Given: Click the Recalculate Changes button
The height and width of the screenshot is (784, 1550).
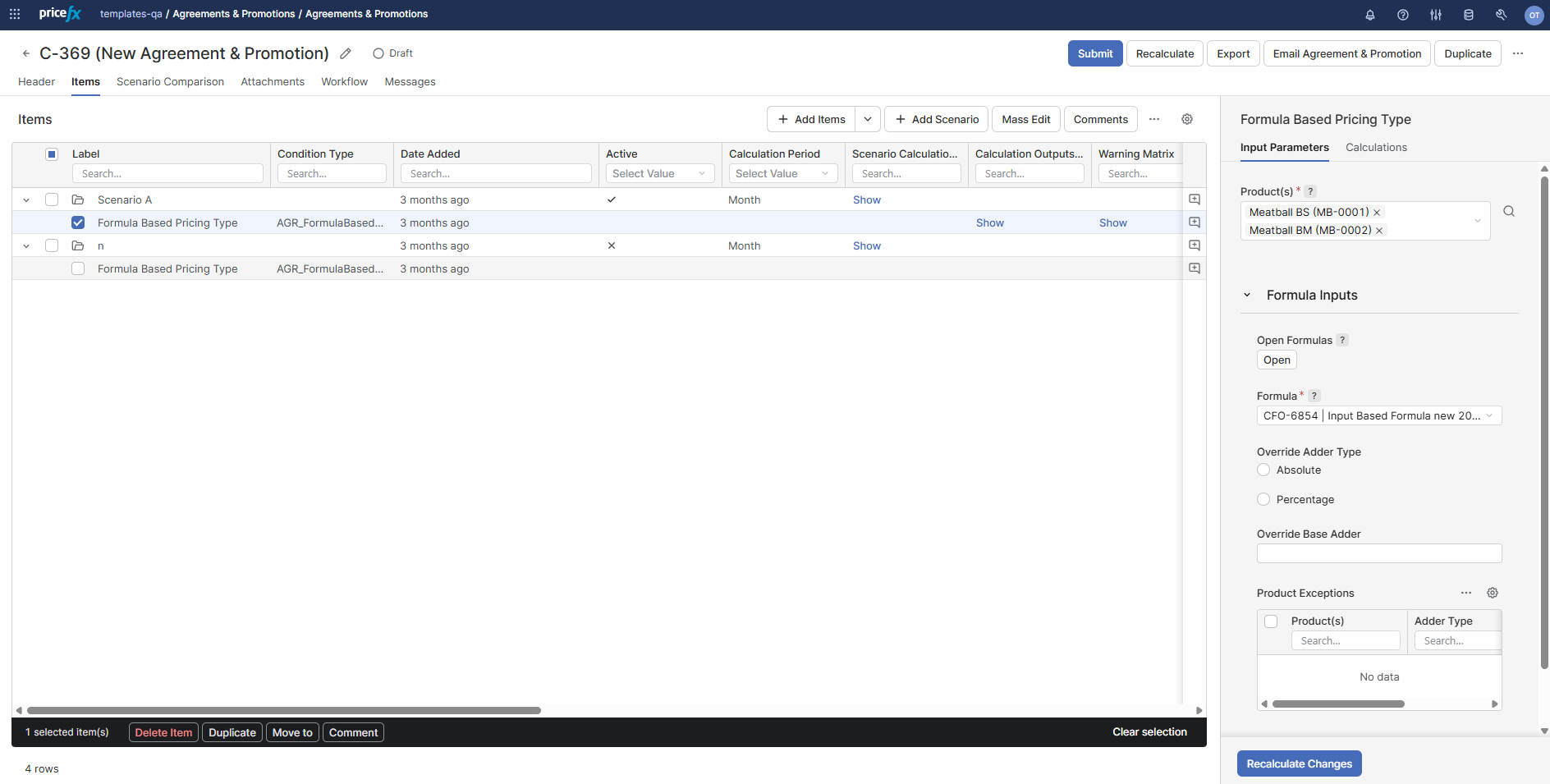Looking at the screenshot, I should point(1299,763).
